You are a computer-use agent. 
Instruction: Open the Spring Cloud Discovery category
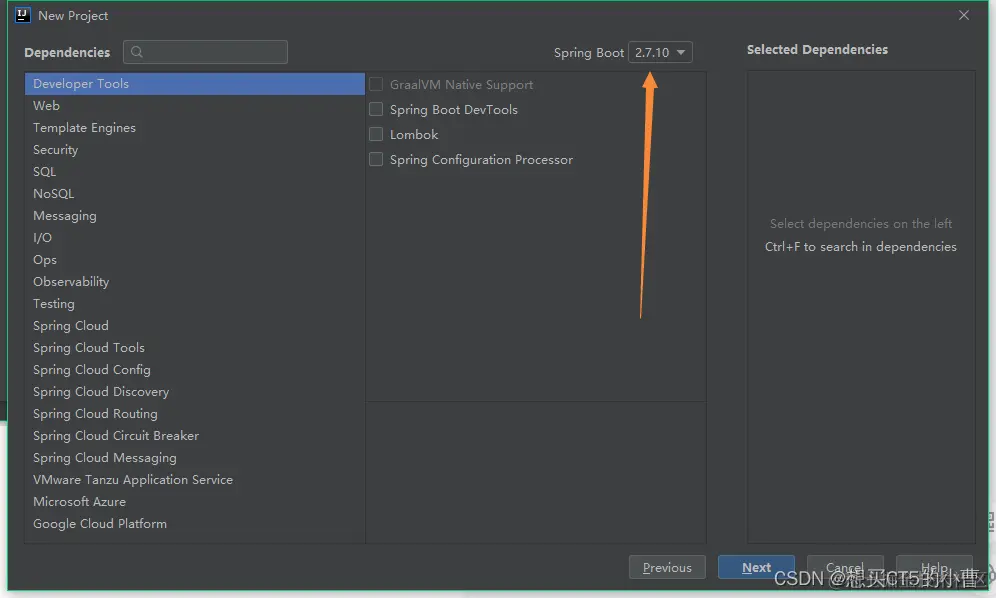tap(194, 392)
